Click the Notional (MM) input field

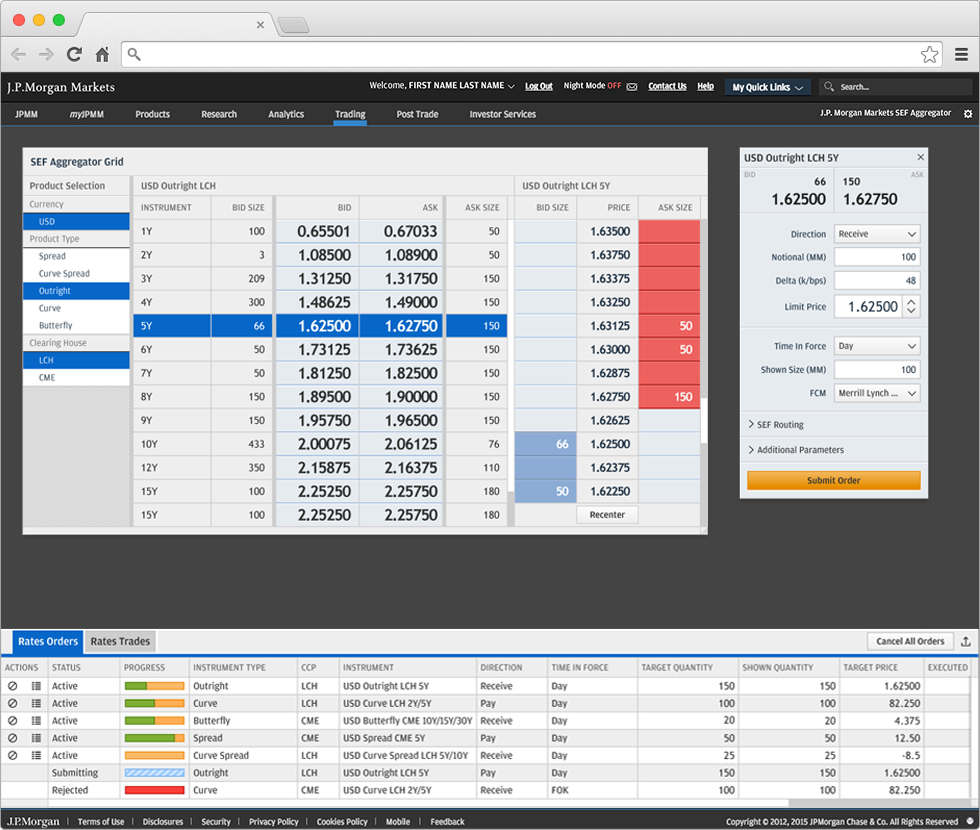point(877,257)
